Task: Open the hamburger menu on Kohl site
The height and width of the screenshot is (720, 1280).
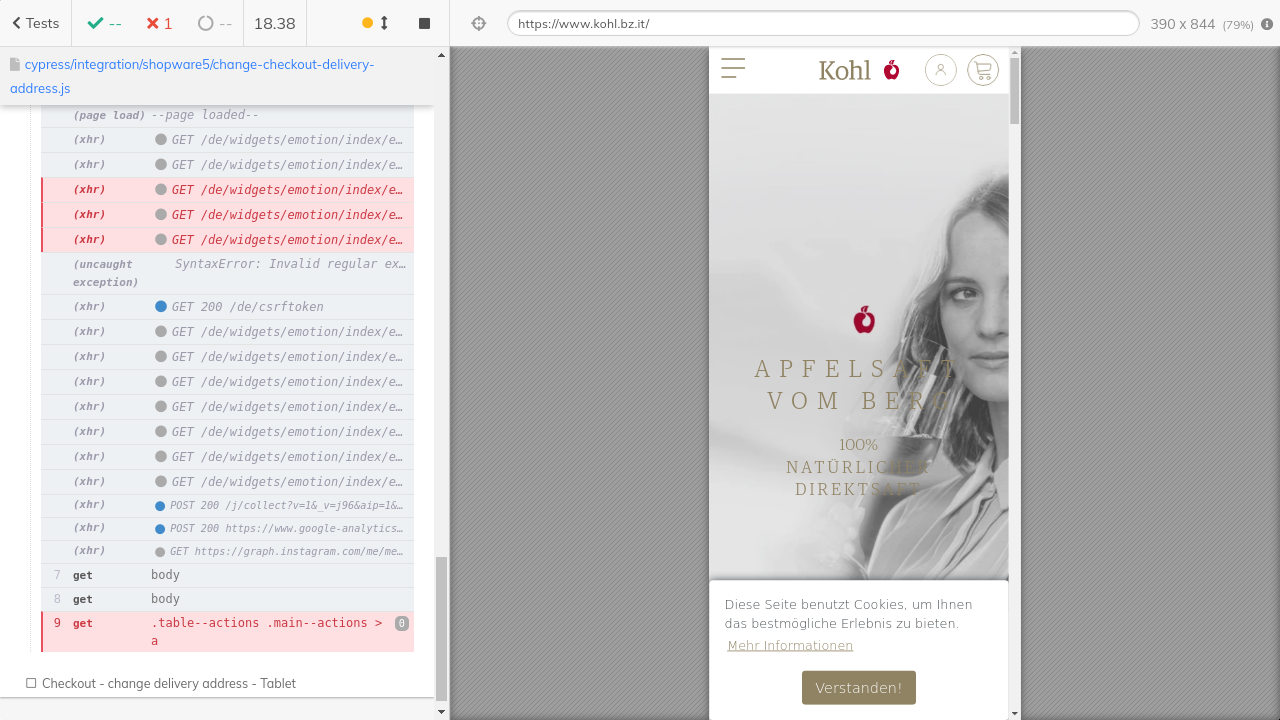Action: pos(733,69)
